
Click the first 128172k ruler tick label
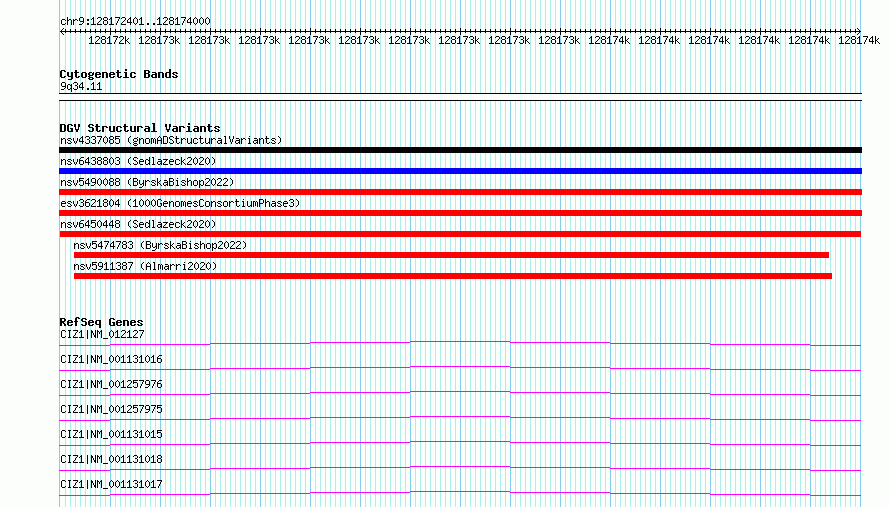(x=109, y=41)
